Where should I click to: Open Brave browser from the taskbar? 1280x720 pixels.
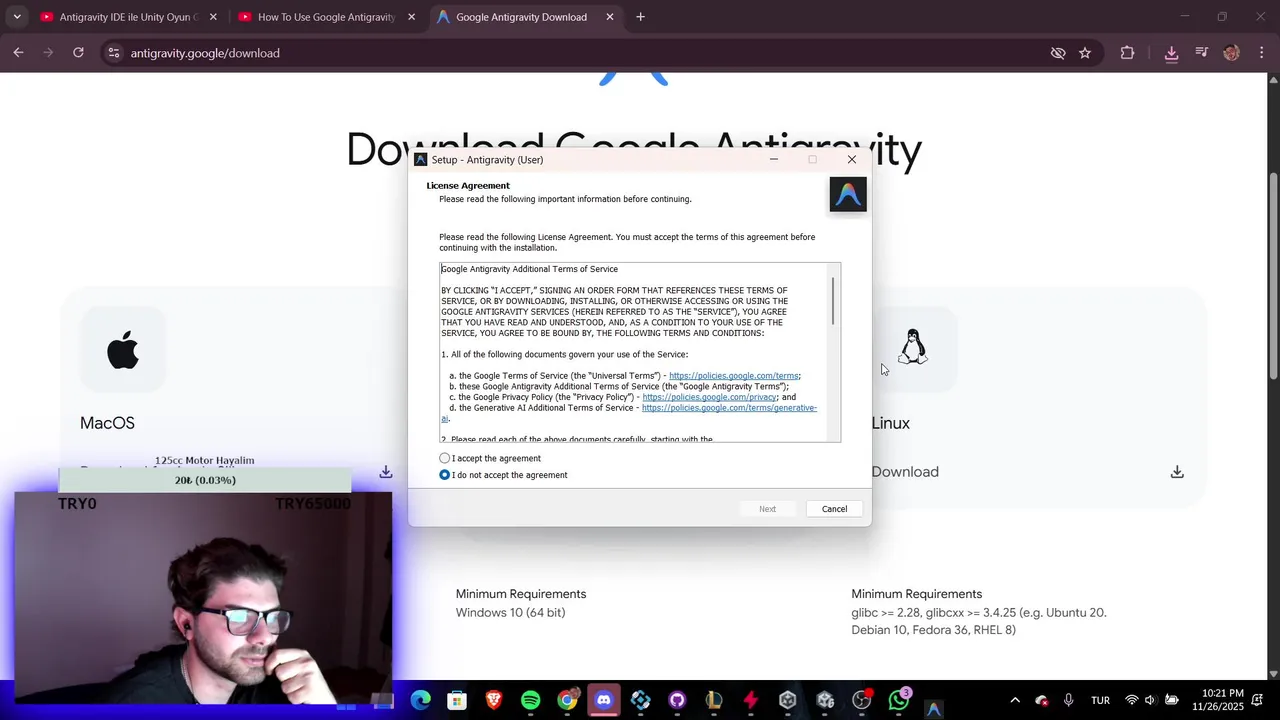tap(494, 700)
